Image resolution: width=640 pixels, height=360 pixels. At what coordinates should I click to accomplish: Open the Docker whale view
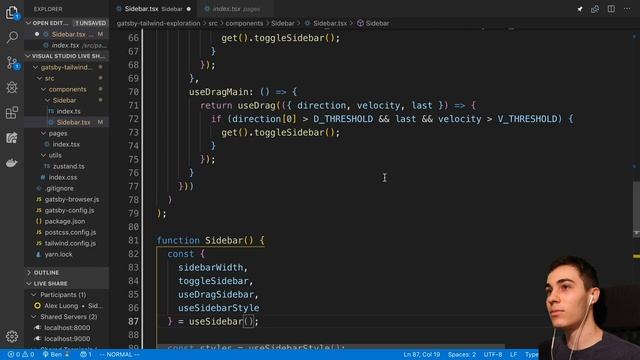[x=12, y=162]
